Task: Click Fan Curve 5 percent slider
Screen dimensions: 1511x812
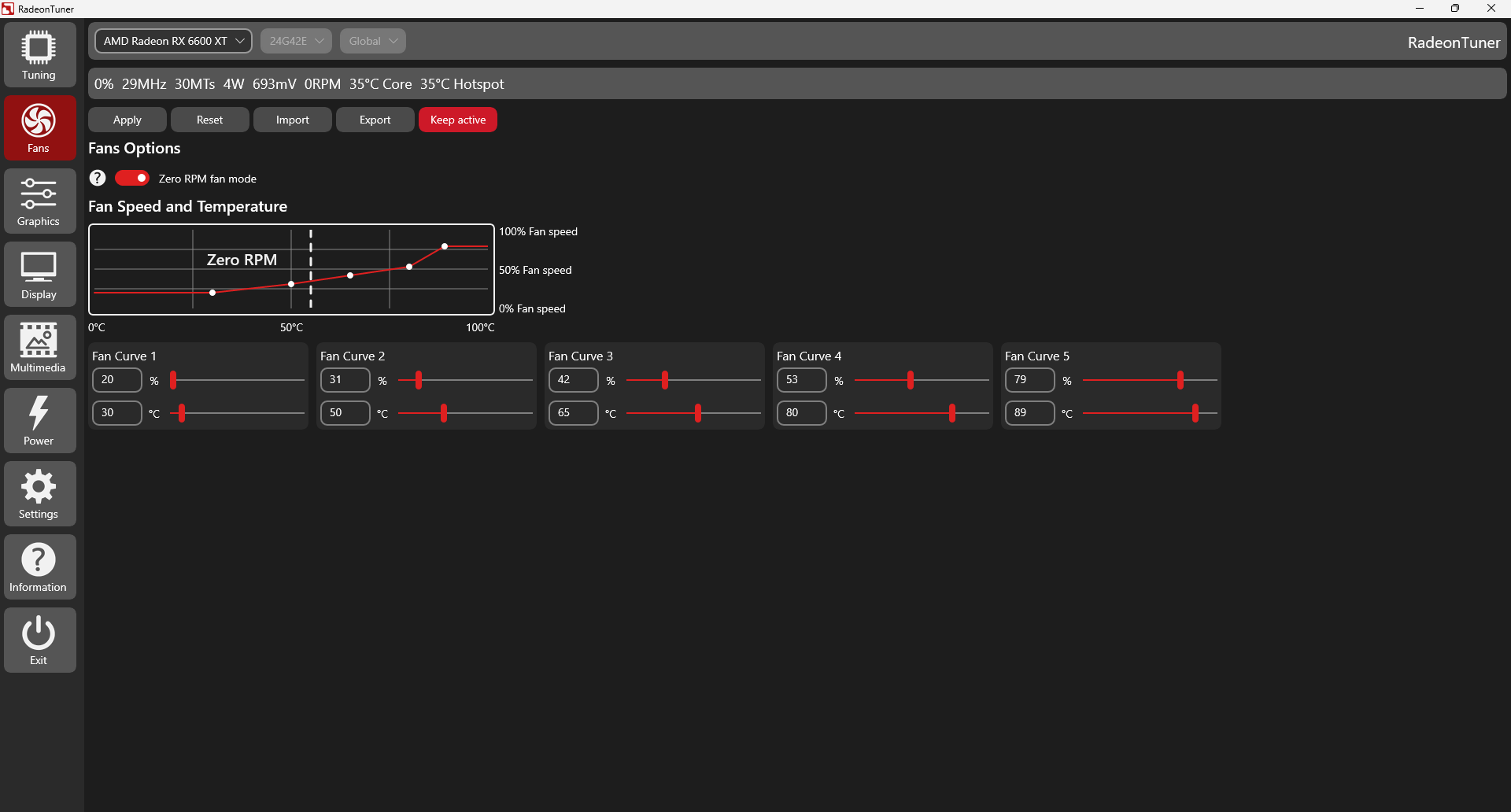Action: point(1151,380)
